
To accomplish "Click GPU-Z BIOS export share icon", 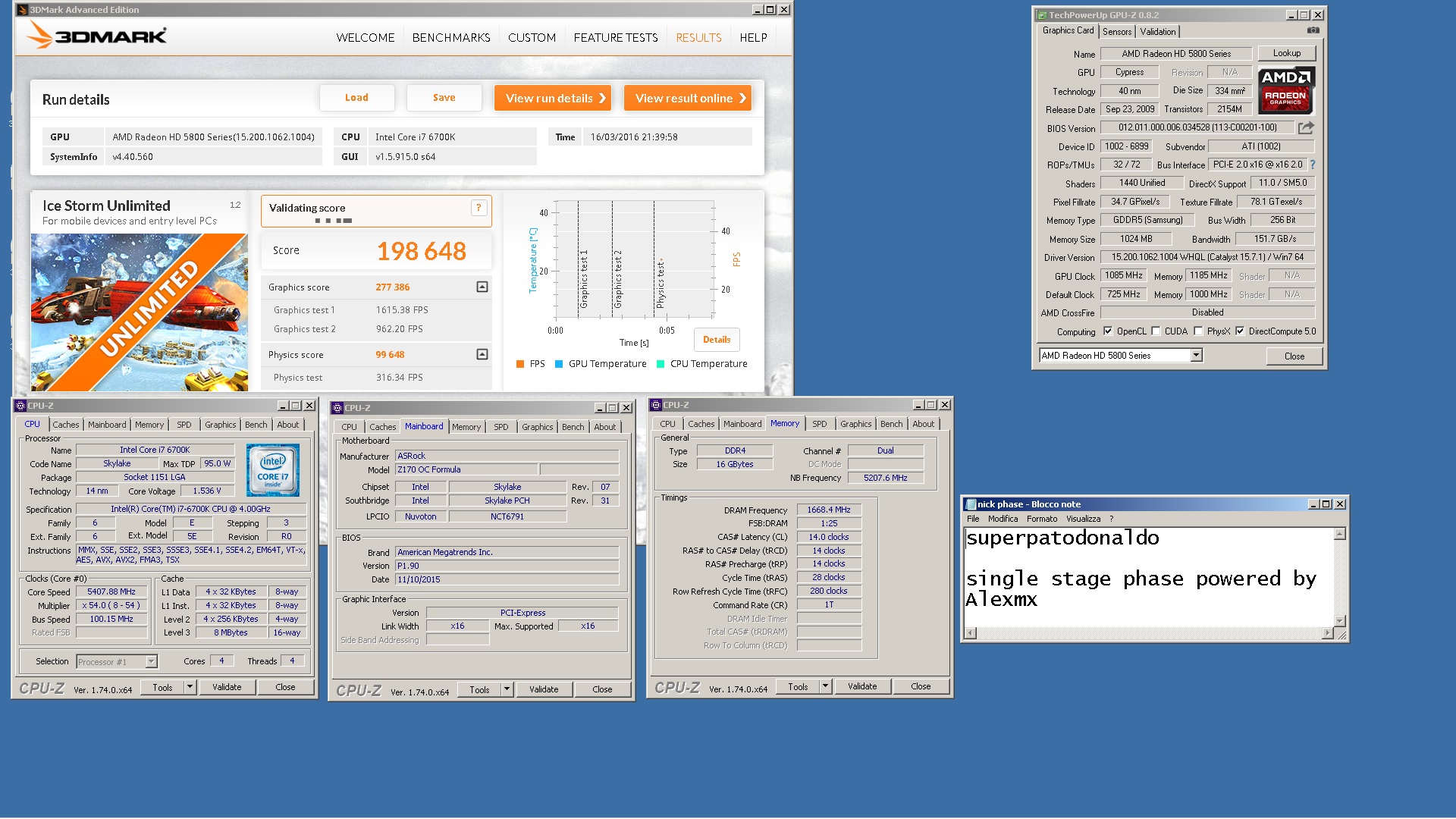I will point(1306,127).
